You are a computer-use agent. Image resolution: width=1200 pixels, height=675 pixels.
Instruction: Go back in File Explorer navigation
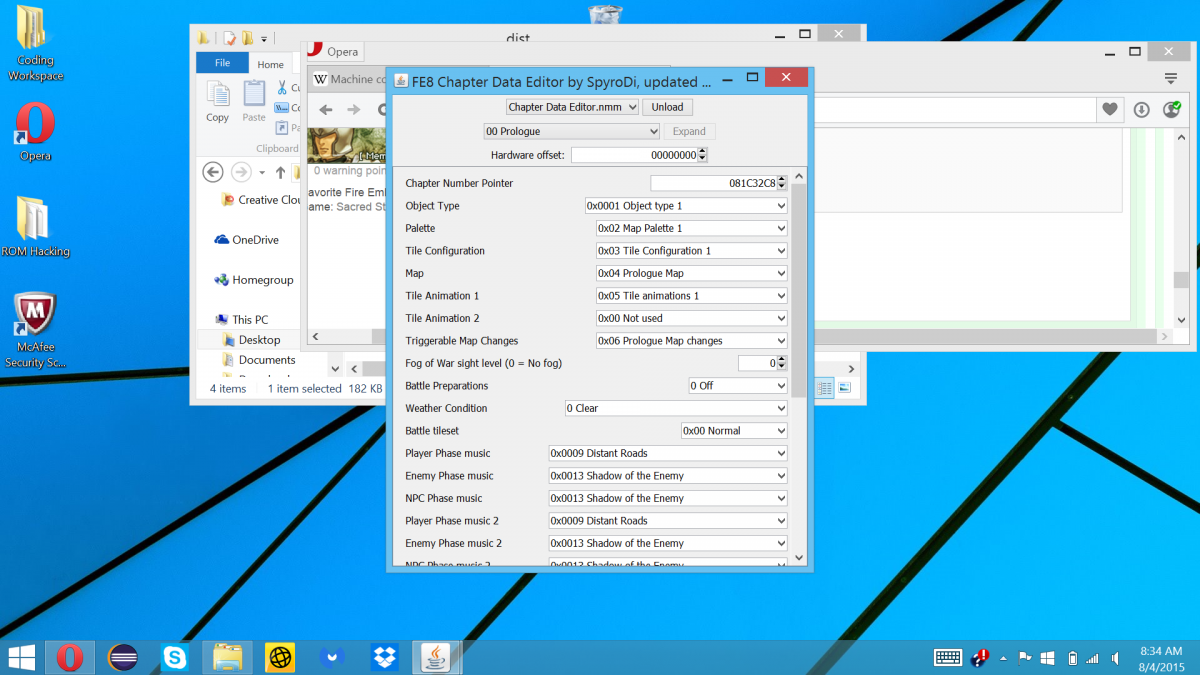212,172
